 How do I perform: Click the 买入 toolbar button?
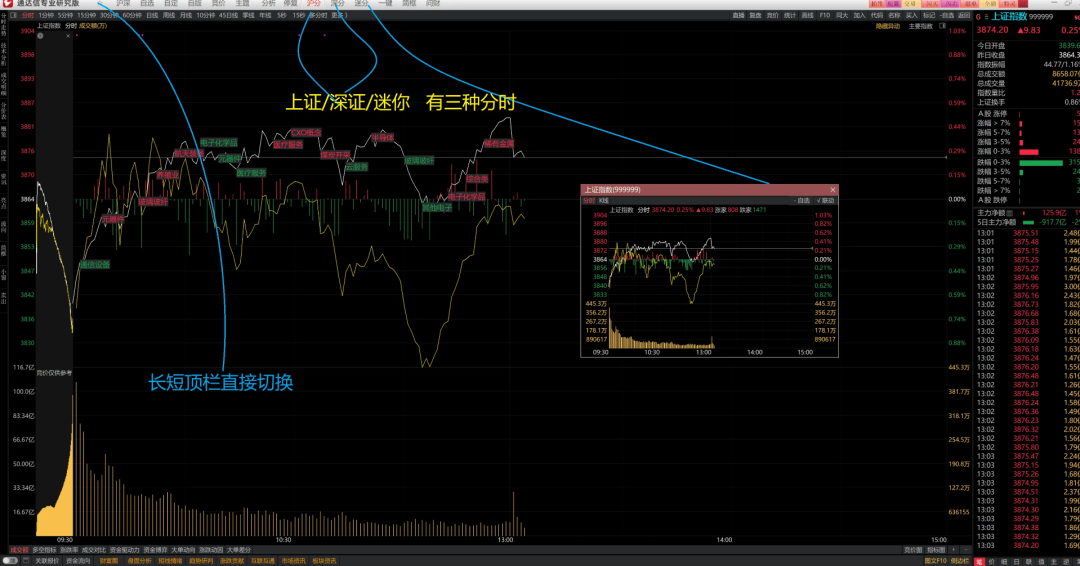point(911,15)
